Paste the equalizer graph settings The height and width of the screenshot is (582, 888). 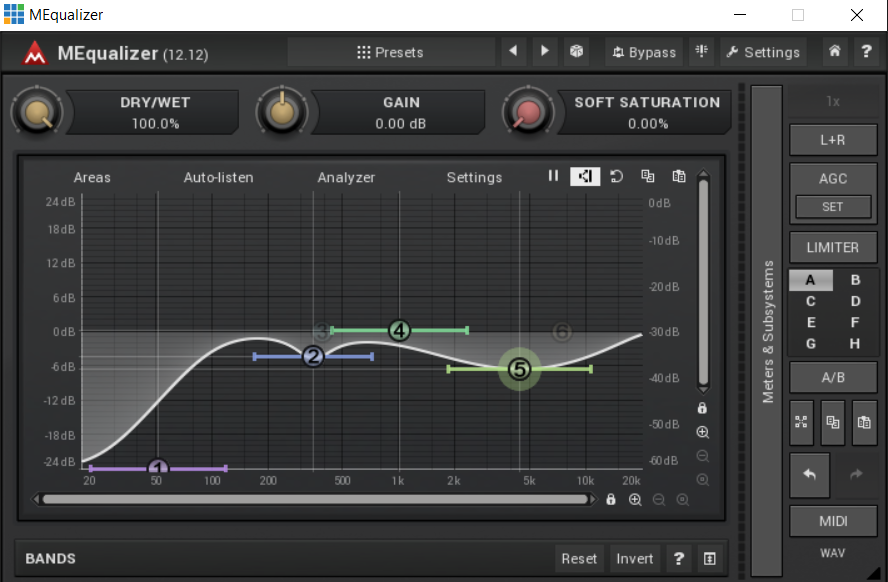679,176
